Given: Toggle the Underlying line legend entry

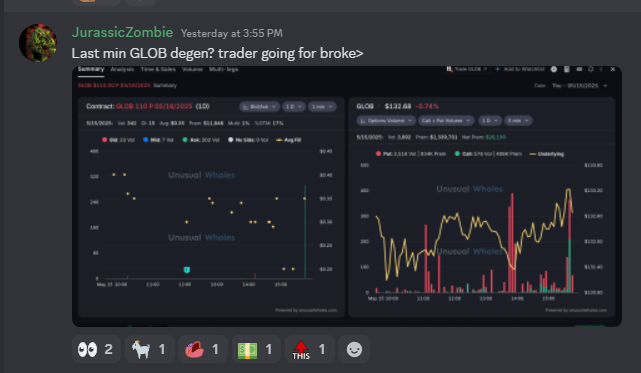Looking at the screenshot, I should (x=547, y=154).
